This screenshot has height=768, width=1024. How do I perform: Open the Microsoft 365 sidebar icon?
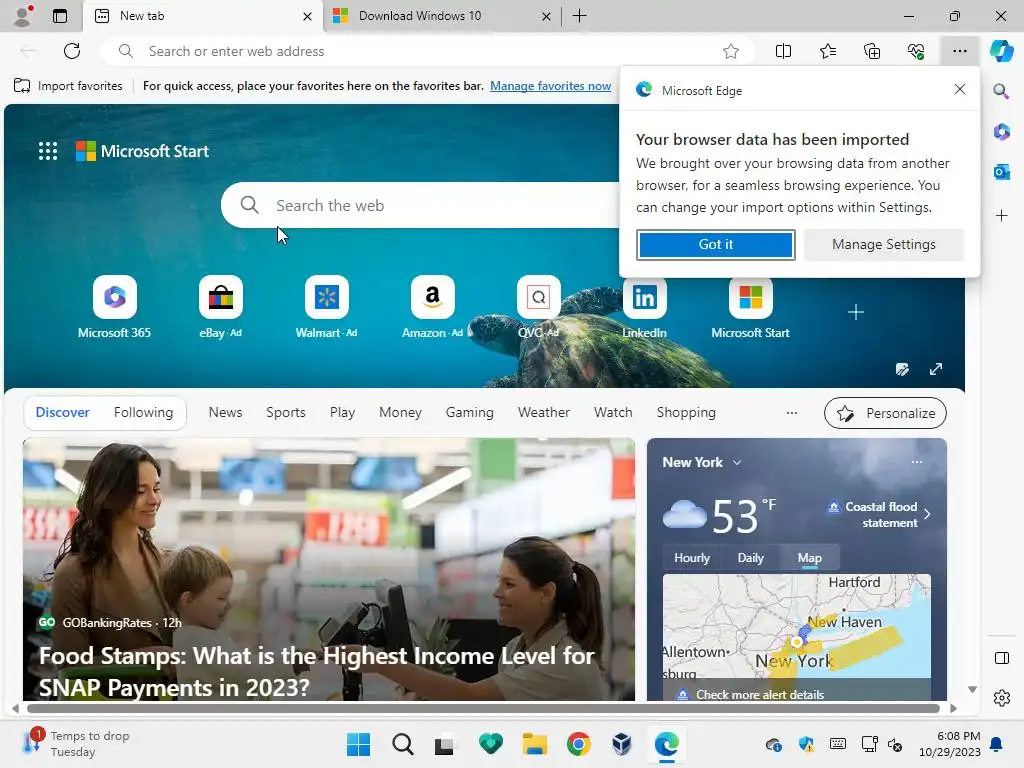1002,132
